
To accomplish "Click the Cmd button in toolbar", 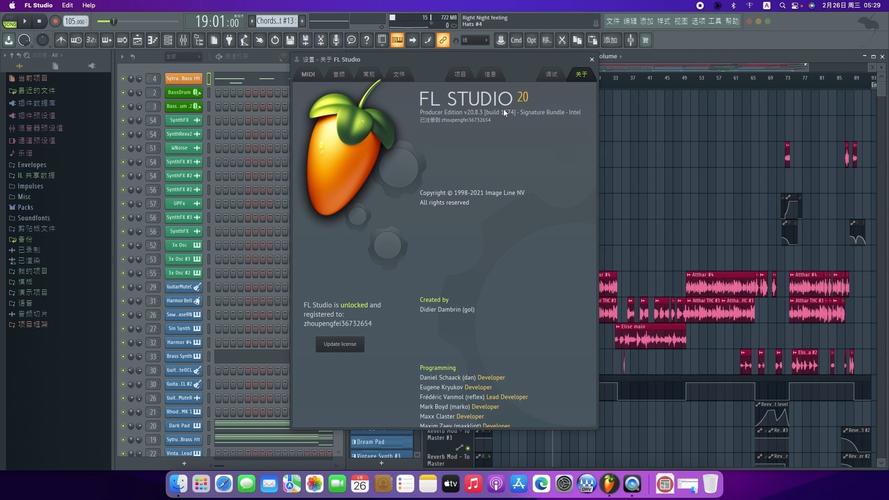I will point(516,40).
